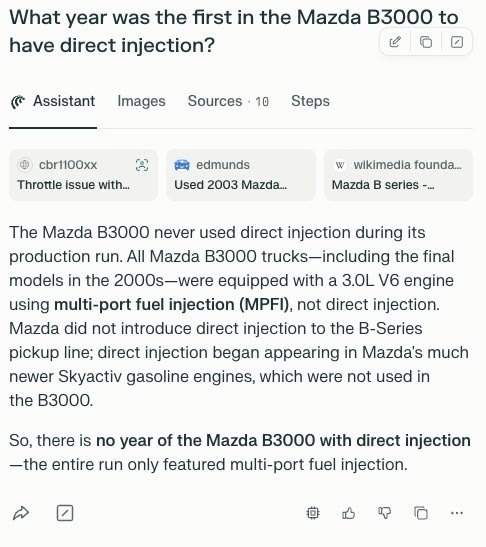486x547 pixels.
Task: Click the focus icon on the cbr1100xx card
Action: tap(142, 165)
